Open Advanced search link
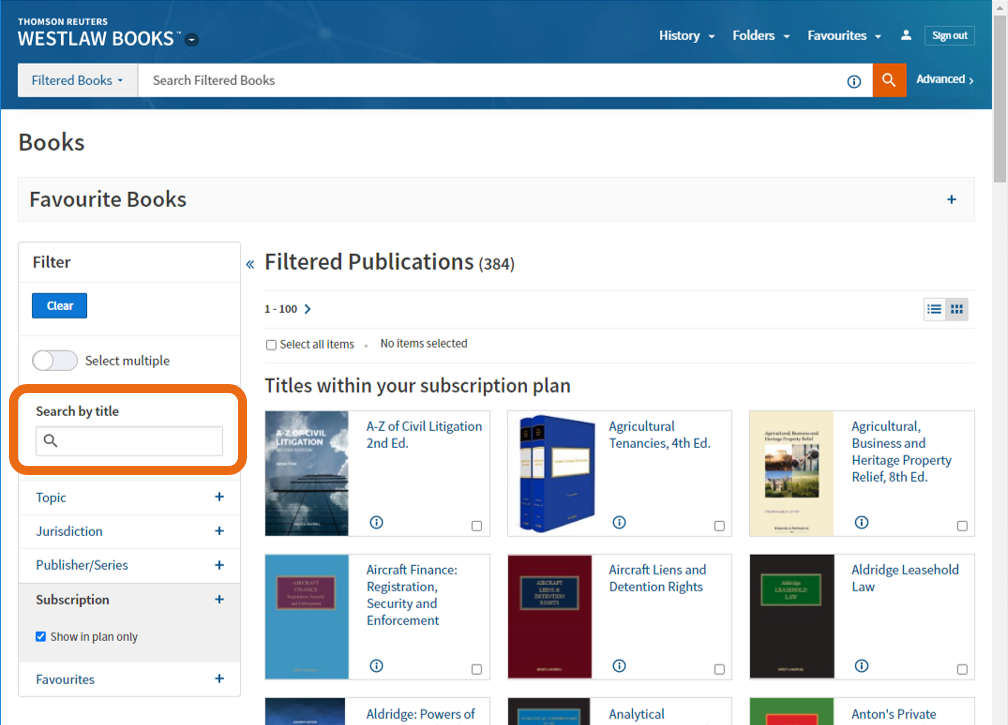 (944, 80)
